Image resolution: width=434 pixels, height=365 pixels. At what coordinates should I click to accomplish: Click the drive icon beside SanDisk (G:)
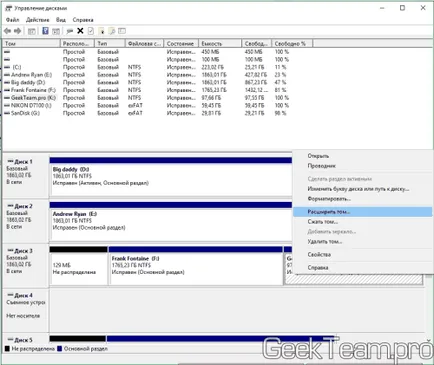point(7,113)
